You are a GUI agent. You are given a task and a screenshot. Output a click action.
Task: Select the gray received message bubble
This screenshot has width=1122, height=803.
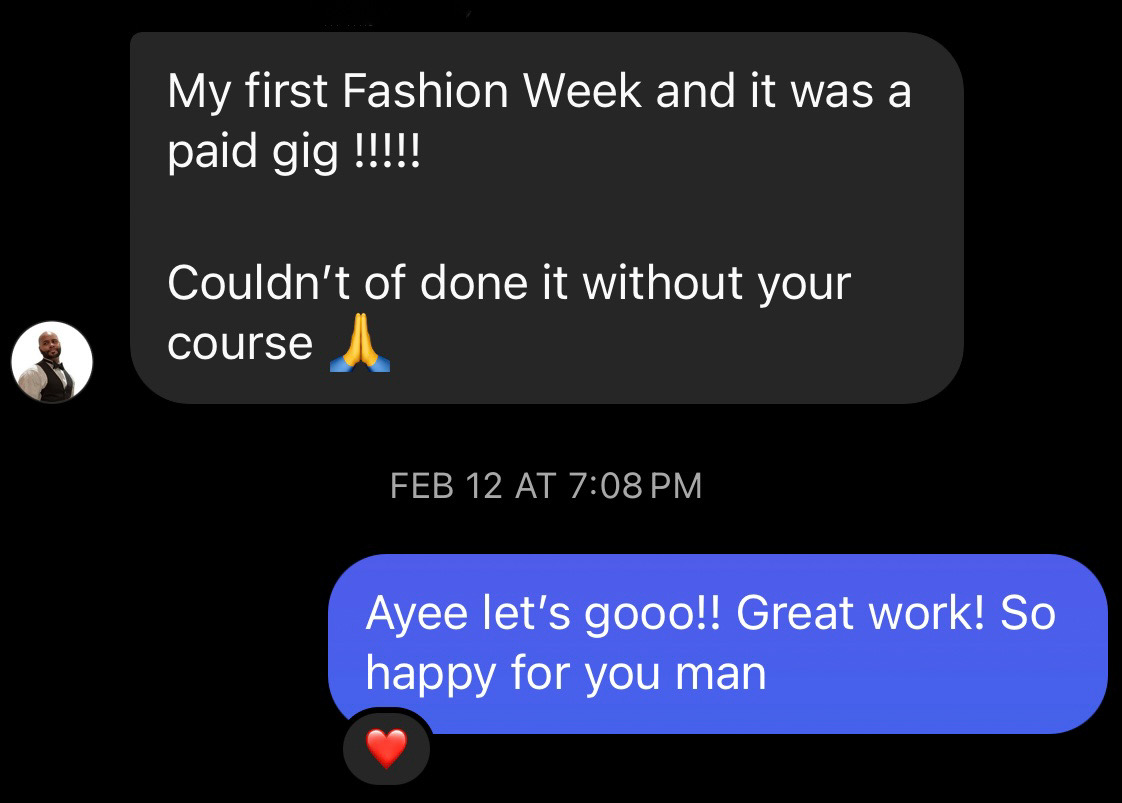(x=547, y=218)
